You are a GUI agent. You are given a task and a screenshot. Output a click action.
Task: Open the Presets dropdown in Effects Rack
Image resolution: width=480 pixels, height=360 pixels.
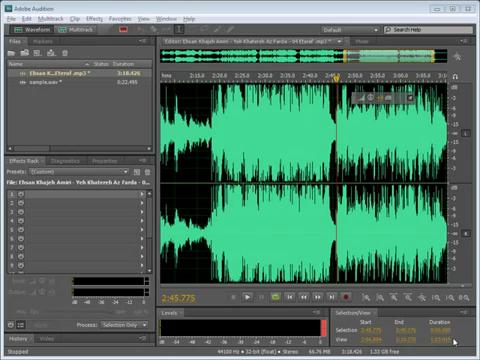coord(79,172)
